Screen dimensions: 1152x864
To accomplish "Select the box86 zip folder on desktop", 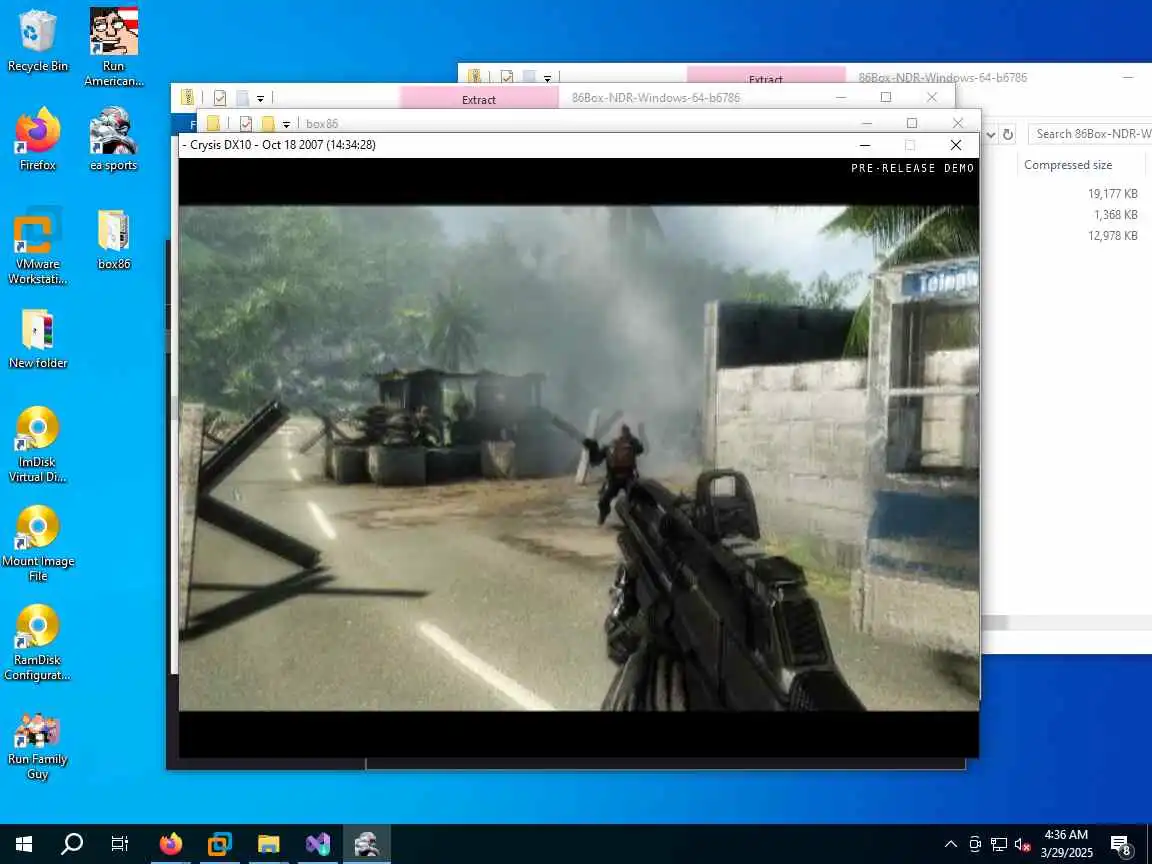I will [x=113, y=239].
